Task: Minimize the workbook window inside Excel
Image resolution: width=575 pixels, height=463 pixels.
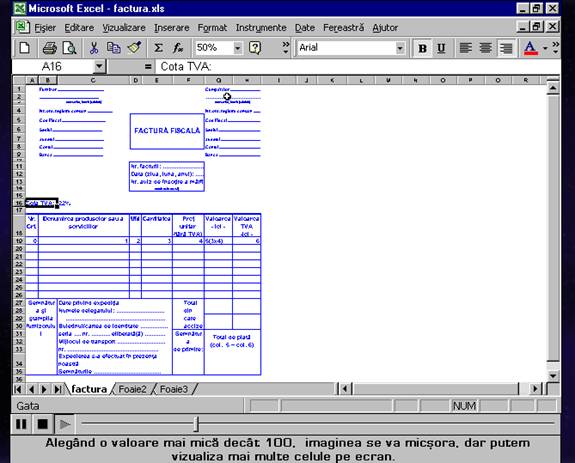Action: tap(524, 27)
